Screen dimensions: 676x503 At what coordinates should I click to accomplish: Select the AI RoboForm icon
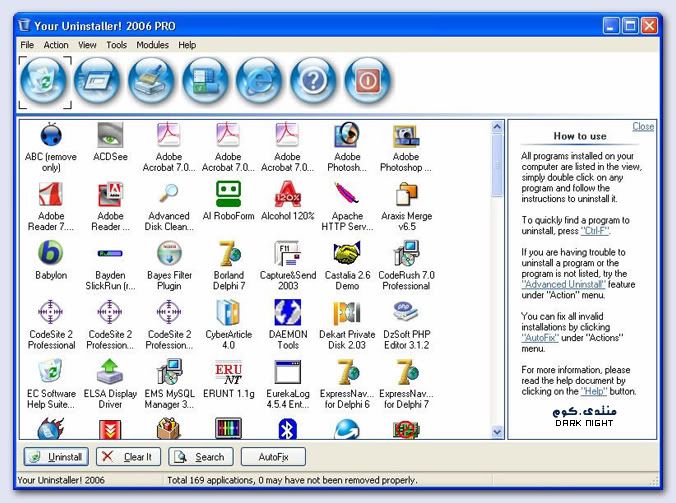[x=228, y=194]
